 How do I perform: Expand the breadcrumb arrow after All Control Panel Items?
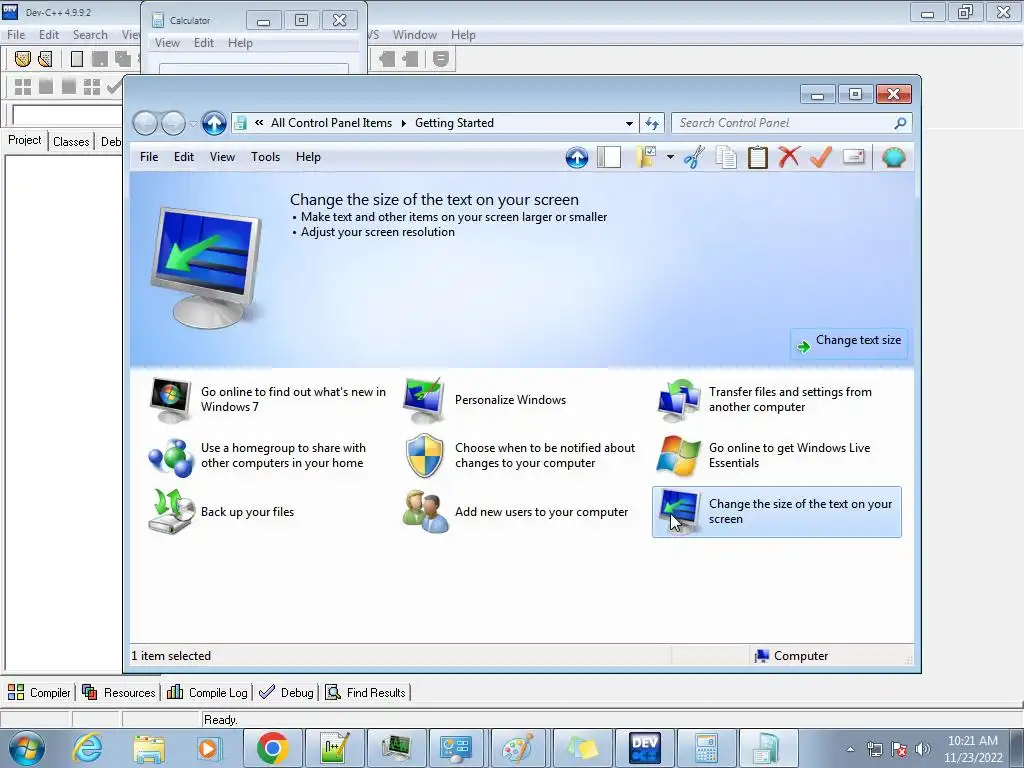coord(404,123)
